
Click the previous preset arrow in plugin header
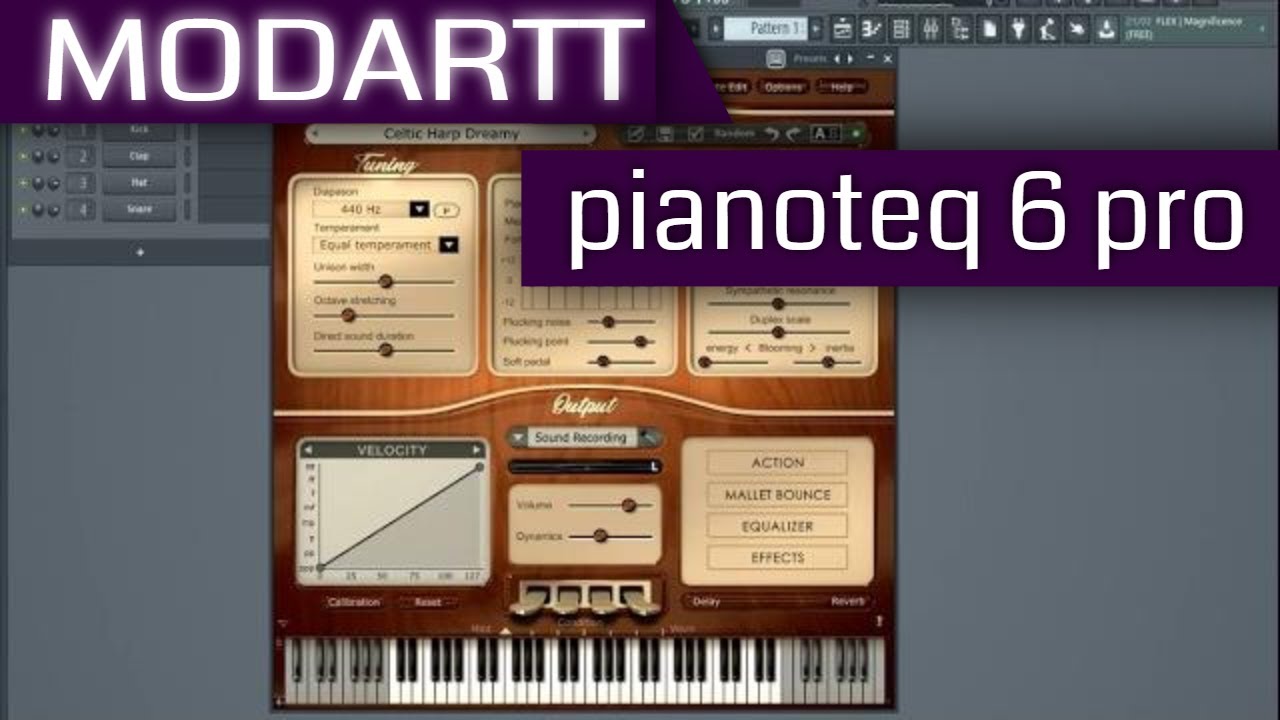pyautogui.click(x=837, y=59)
